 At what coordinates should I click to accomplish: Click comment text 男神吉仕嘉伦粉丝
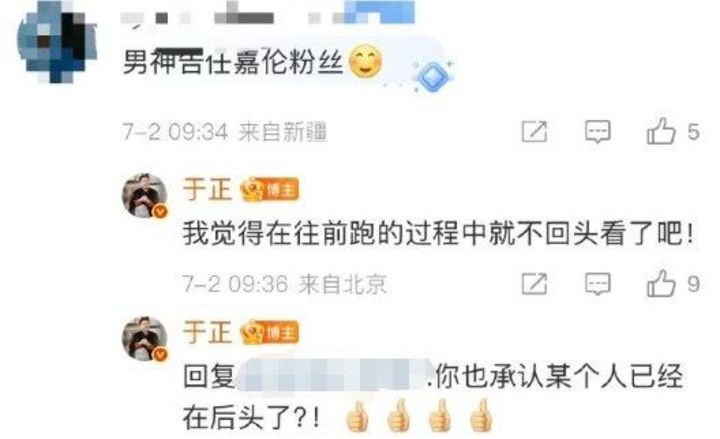233,62
